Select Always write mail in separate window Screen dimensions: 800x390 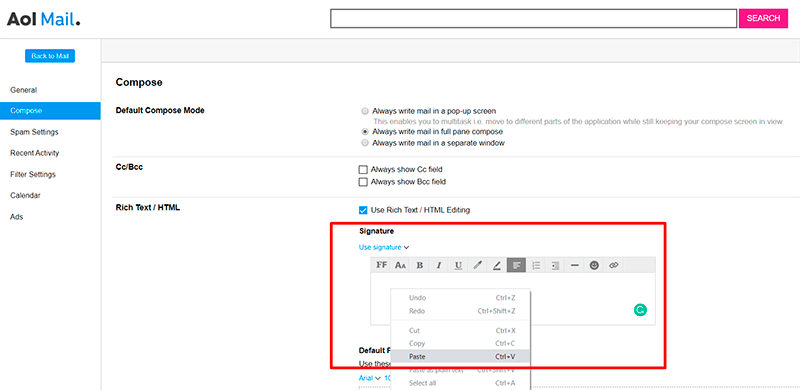365,143
